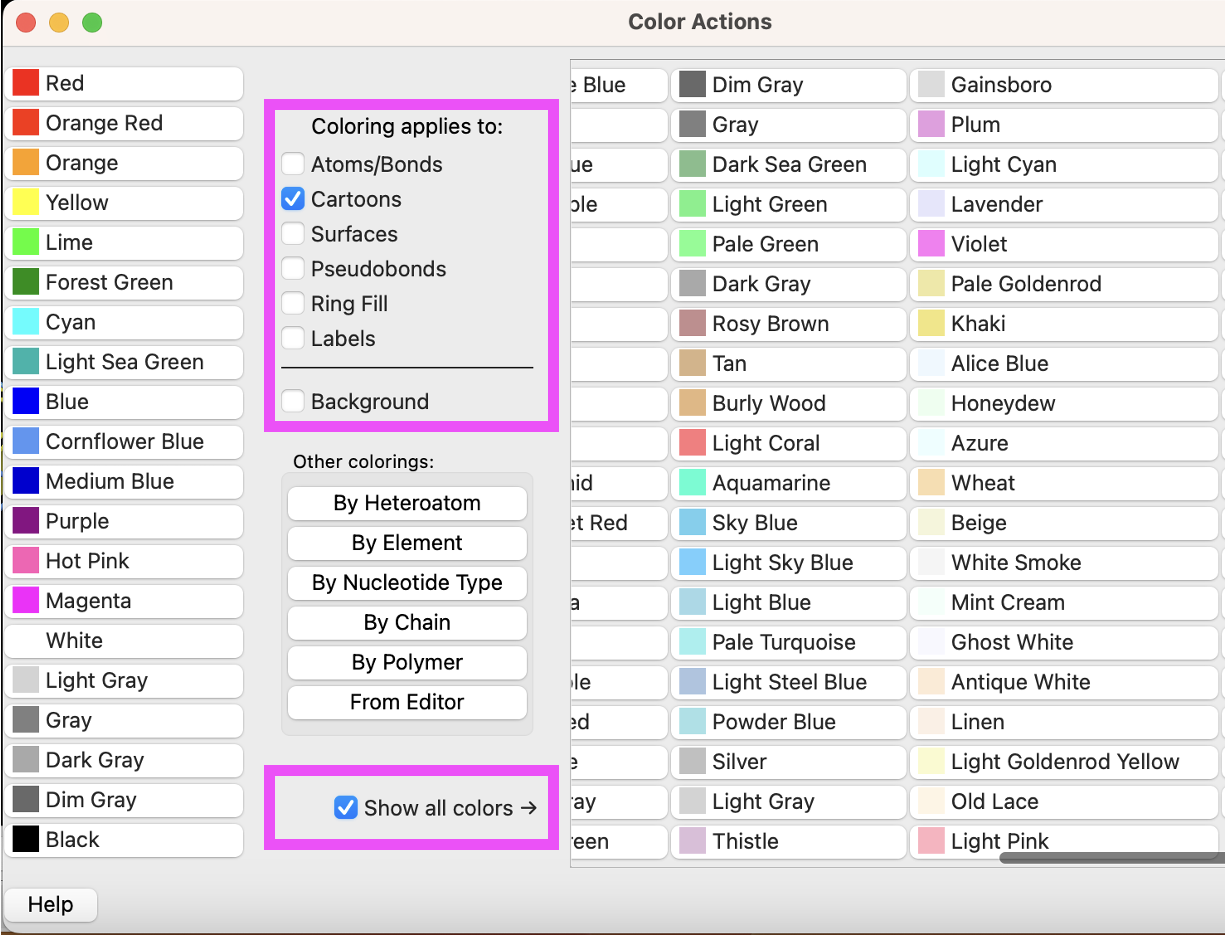Select the Light Coral color

pyautogui.click(x=788, y=444)
